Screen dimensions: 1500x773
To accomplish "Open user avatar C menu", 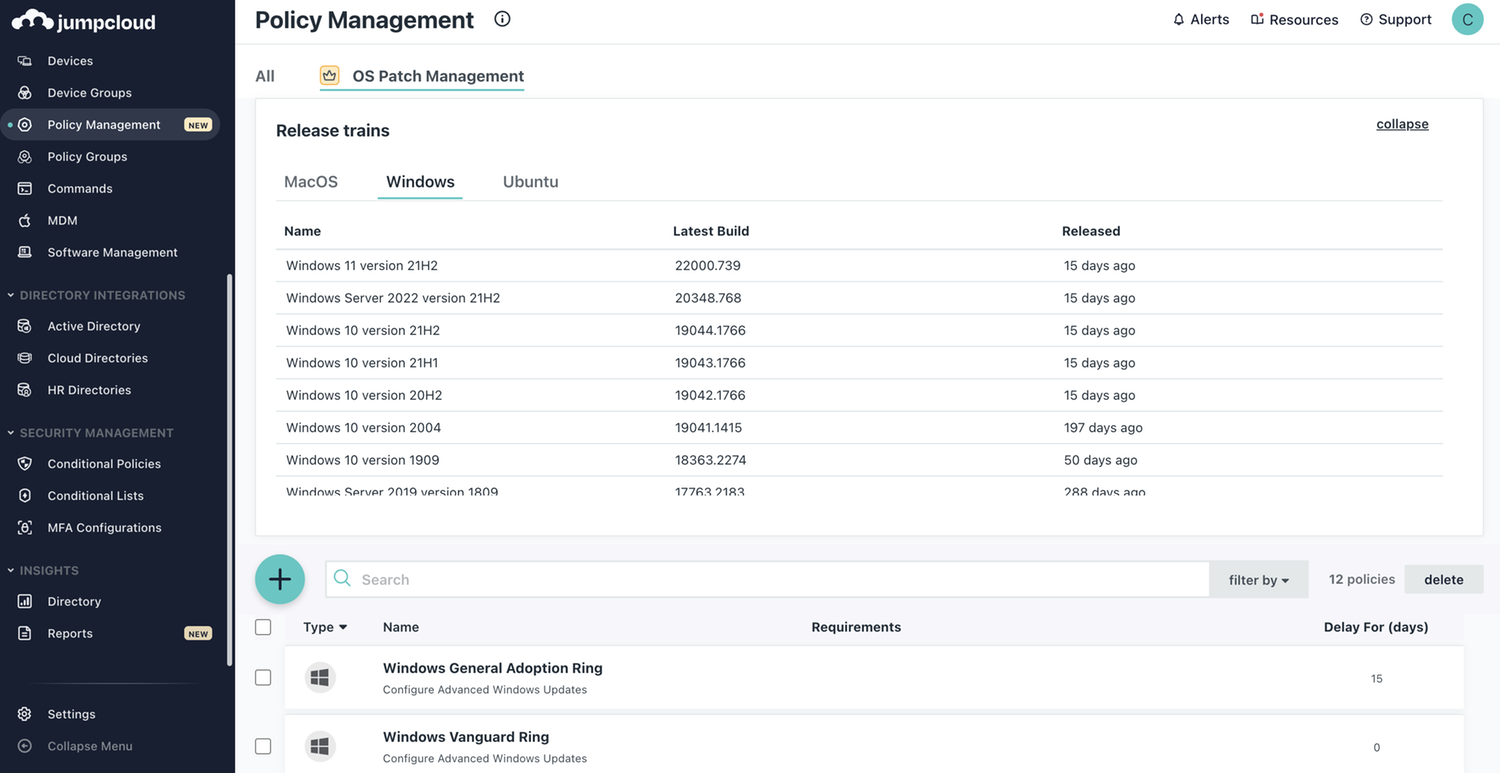I will click(1467, 19).
